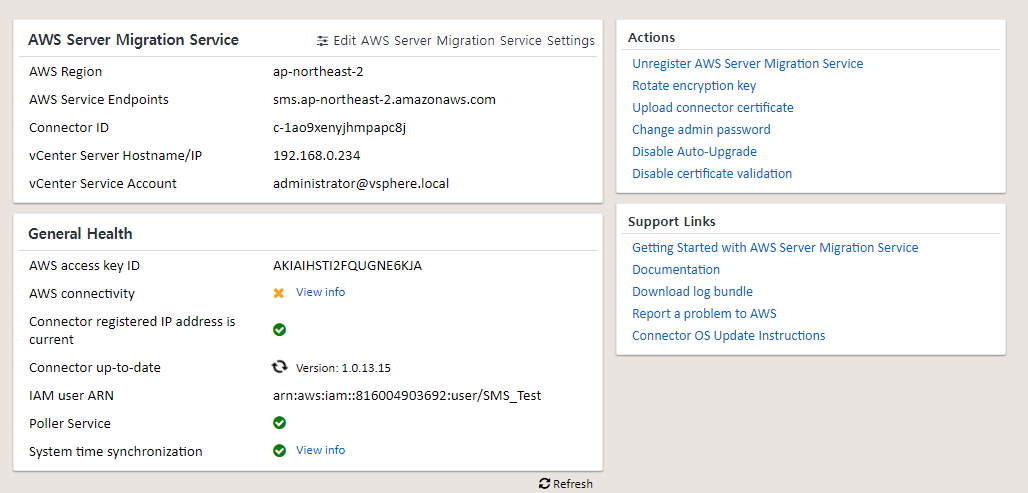Click Download log bundle
Image resolution: width=1028 pixels, height=493 pixels.
(692, 292)
